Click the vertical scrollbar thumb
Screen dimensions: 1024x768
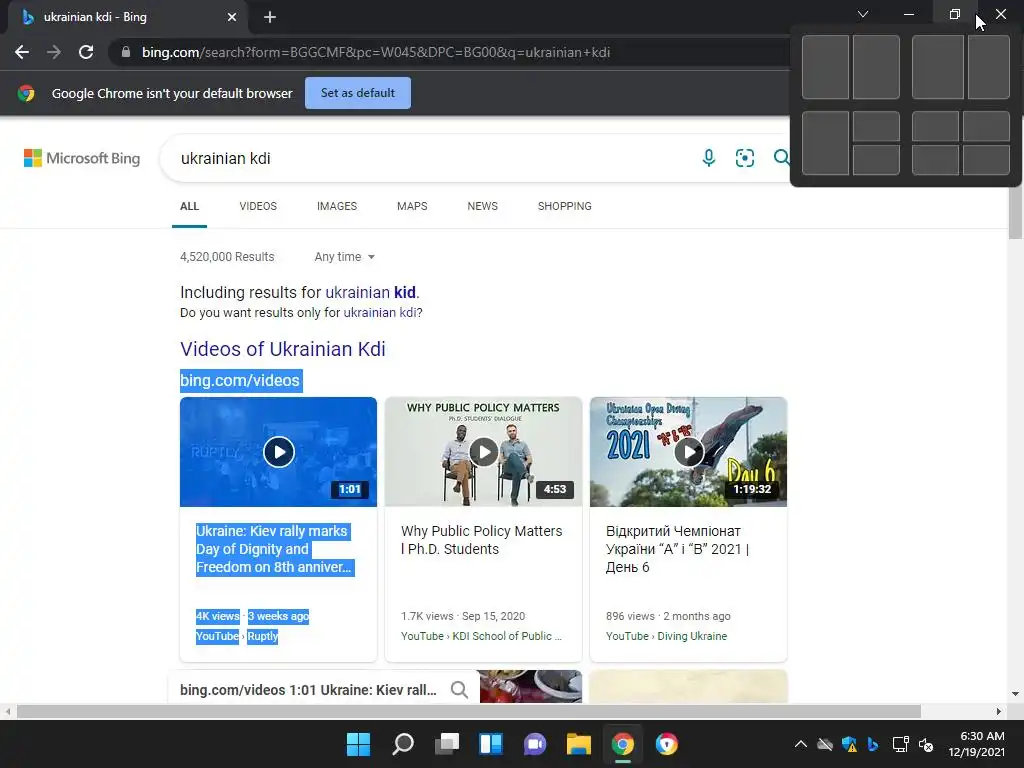click(x=1015, y=212)
